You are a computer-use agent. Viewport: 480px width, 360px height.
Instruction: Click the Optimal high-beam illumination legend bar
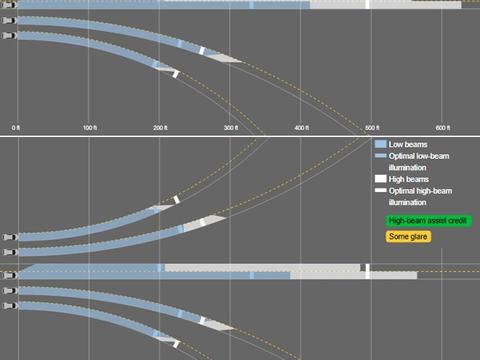tap(380, 190)
